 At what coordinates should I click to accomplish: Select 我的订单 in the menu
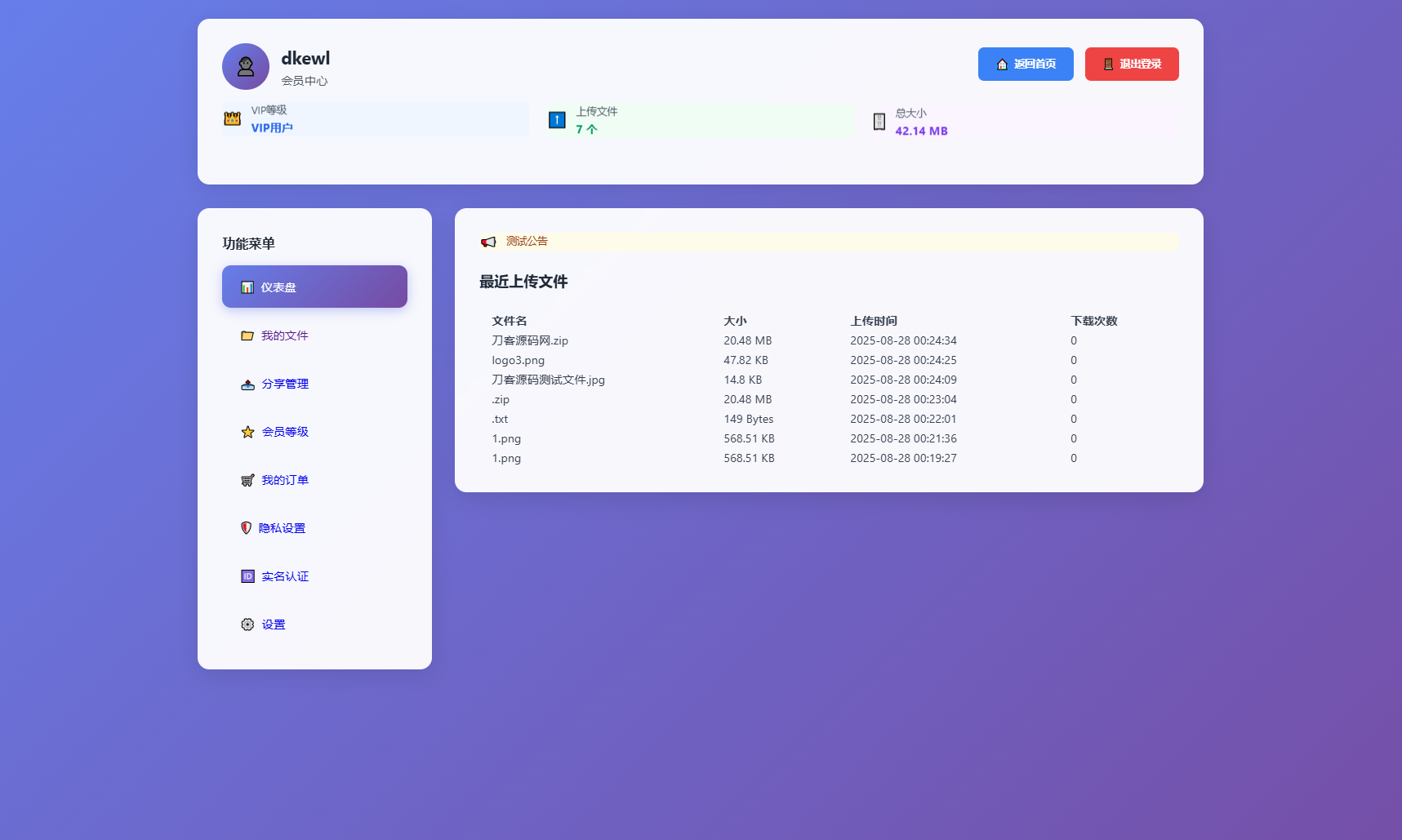[284, 480]
